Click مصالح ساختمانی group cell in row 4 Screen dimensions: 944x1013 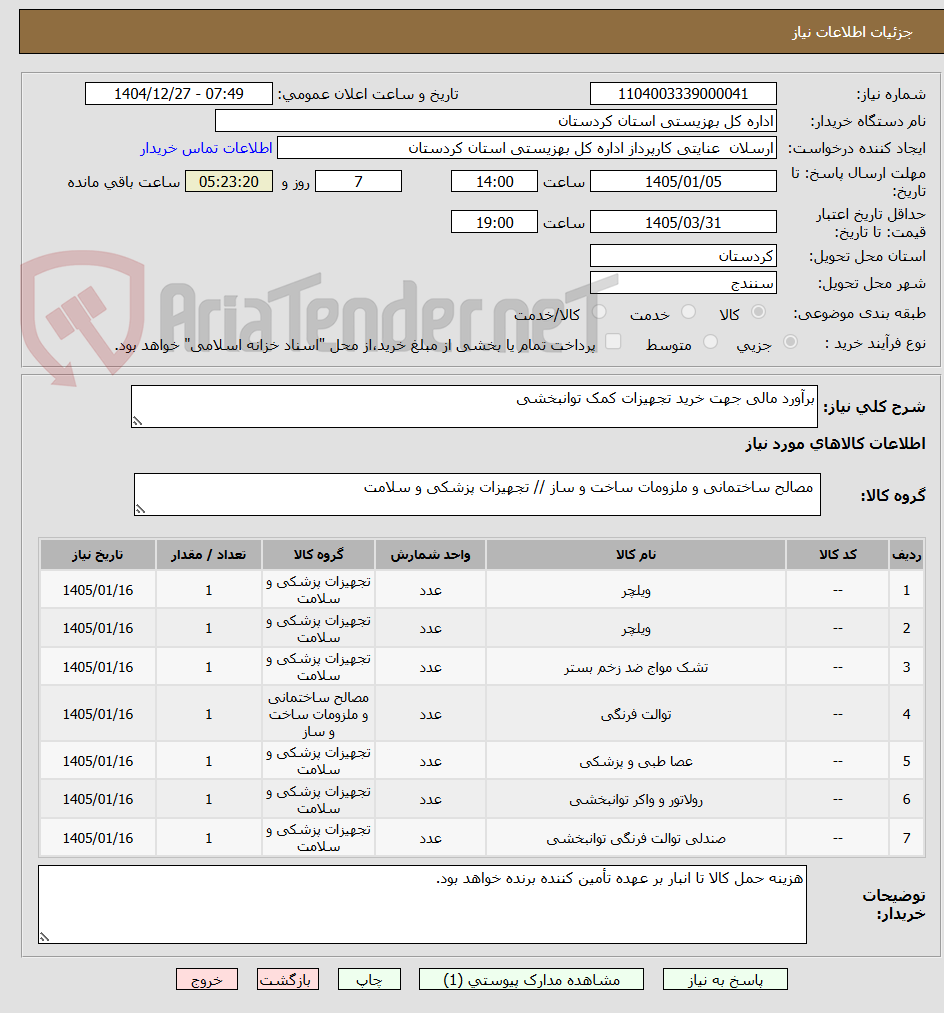pyautogui.click(x=319, y=715)
